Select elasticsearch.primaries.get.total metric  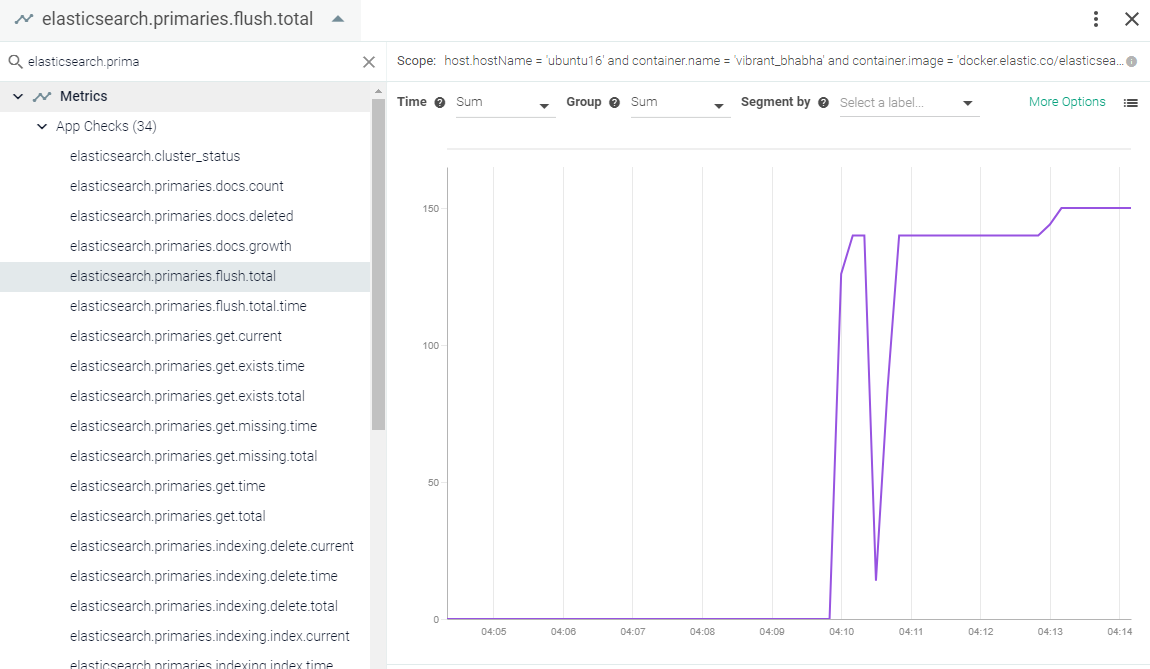point(167,517)
